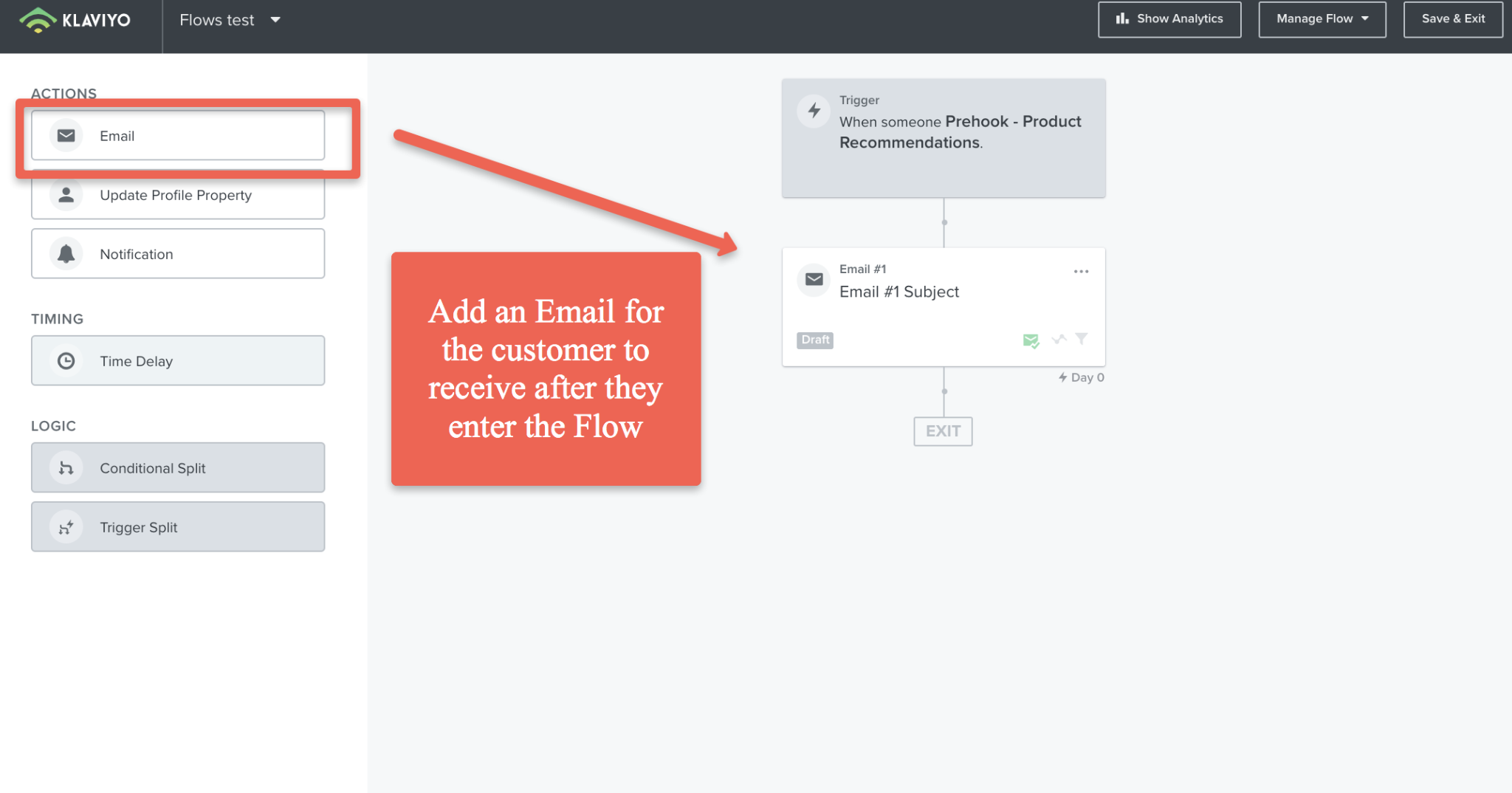Click the Klaviyo logo
The width and height of the screenshot is (1512, 793).
pos(75,20)
